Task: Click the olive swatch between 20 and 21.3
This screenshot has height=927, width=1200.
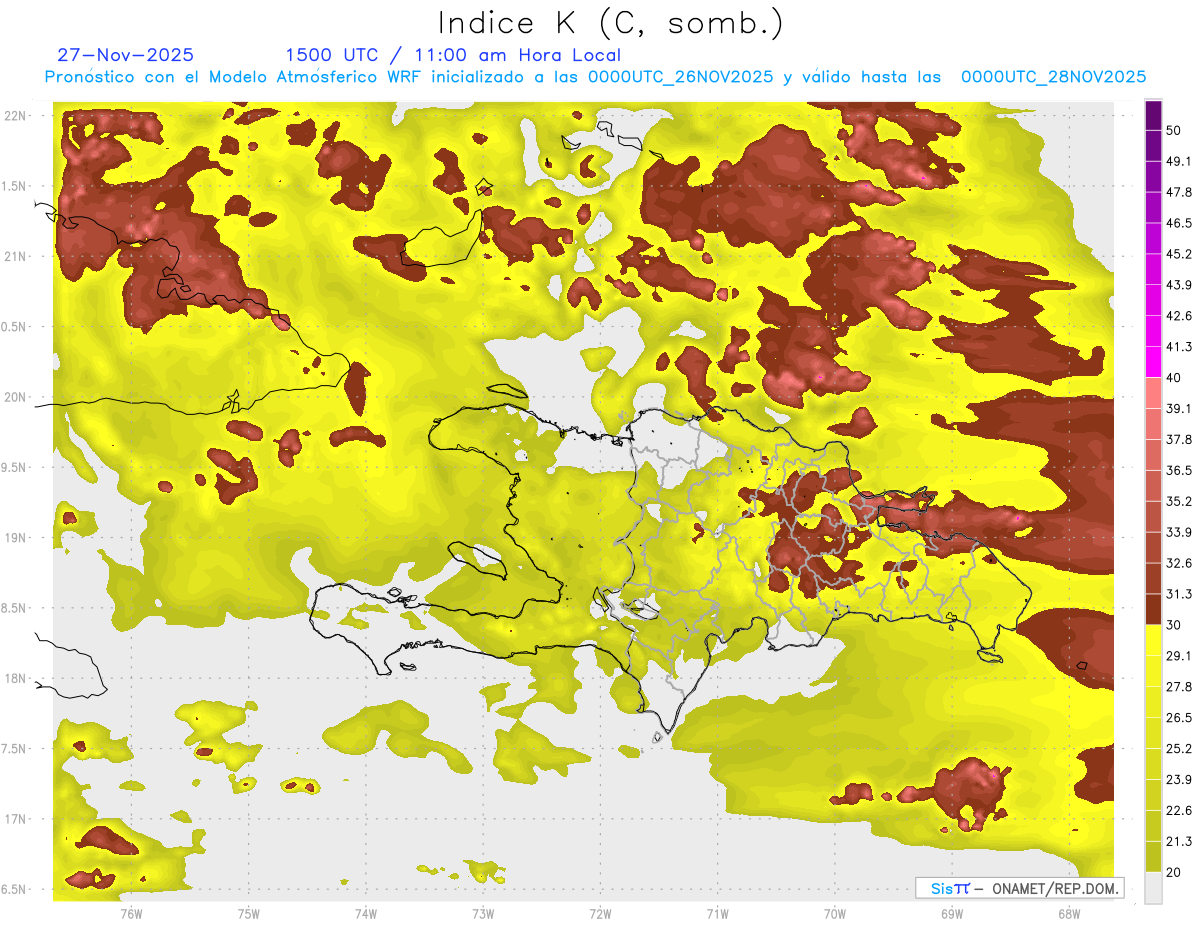Action: click(x=1153, y=858)
